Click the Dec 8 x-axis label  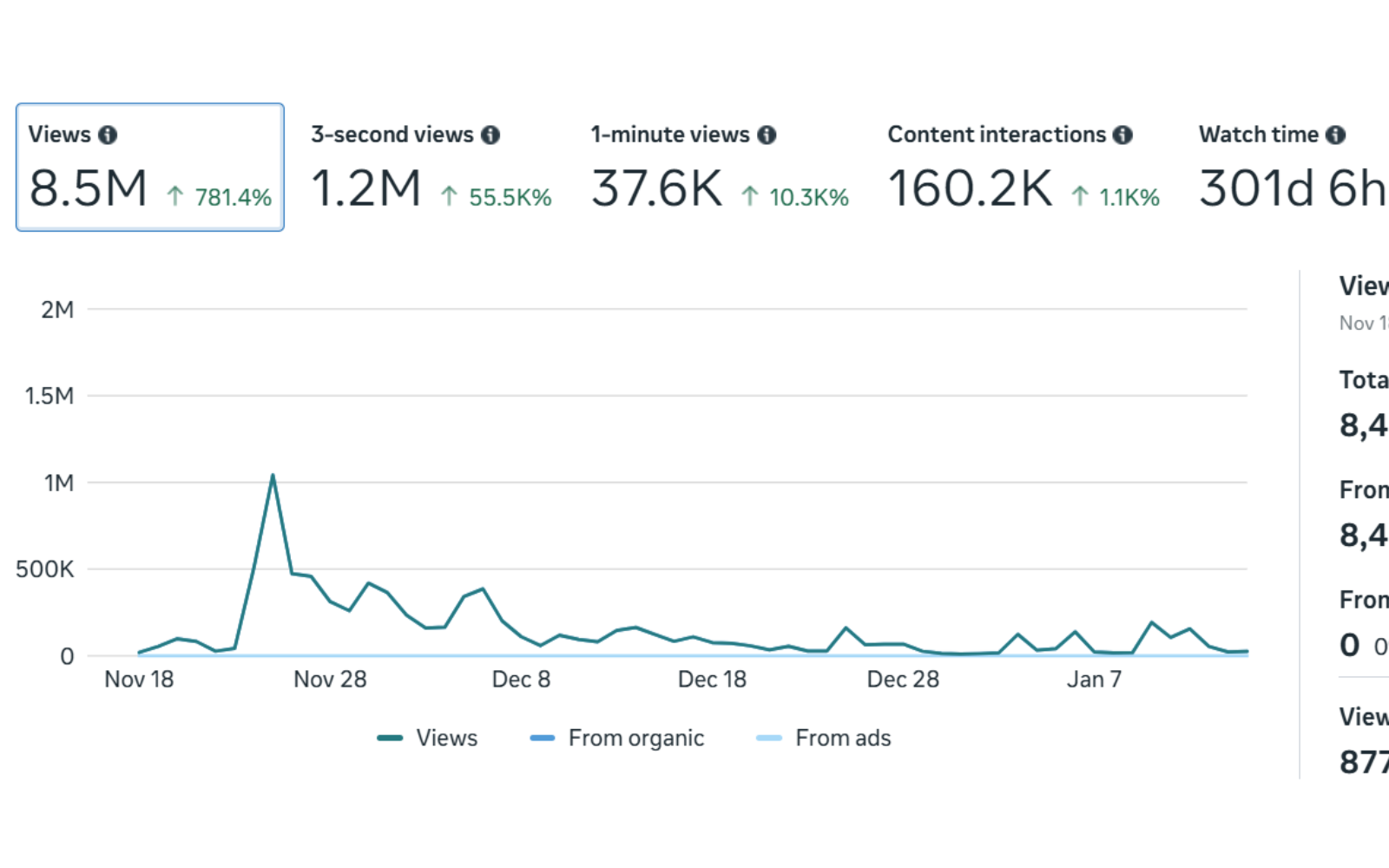[x=521, y=679]
